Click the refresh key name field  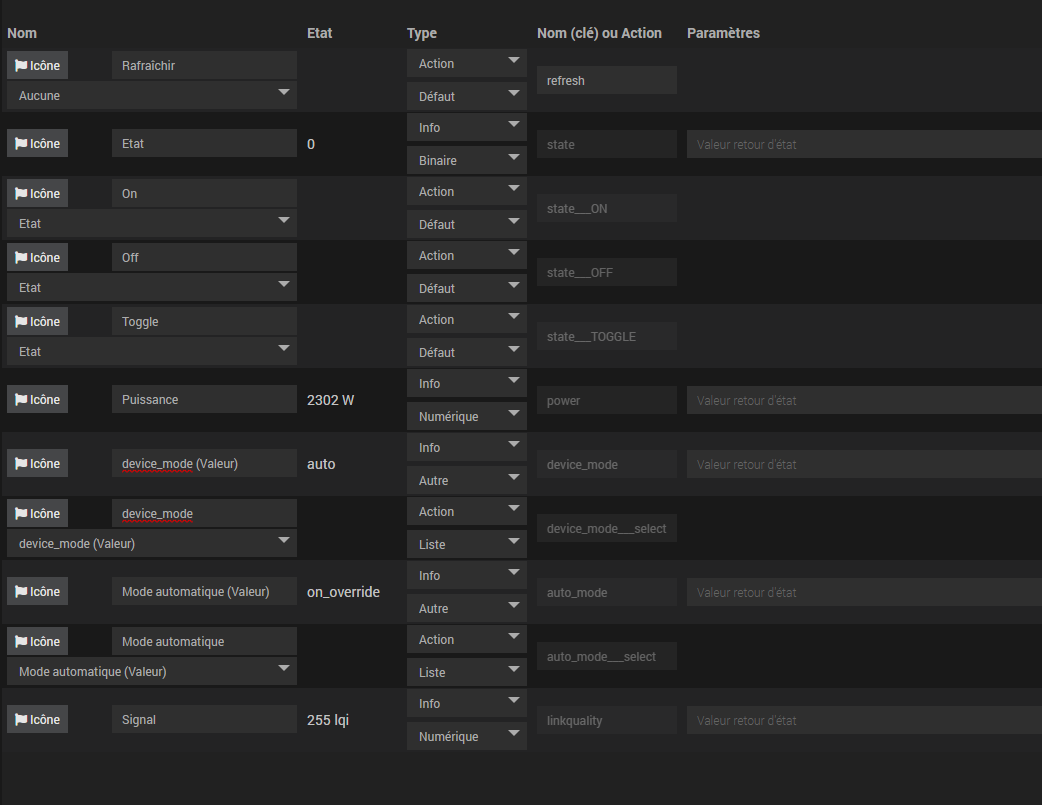coord(606,81)
